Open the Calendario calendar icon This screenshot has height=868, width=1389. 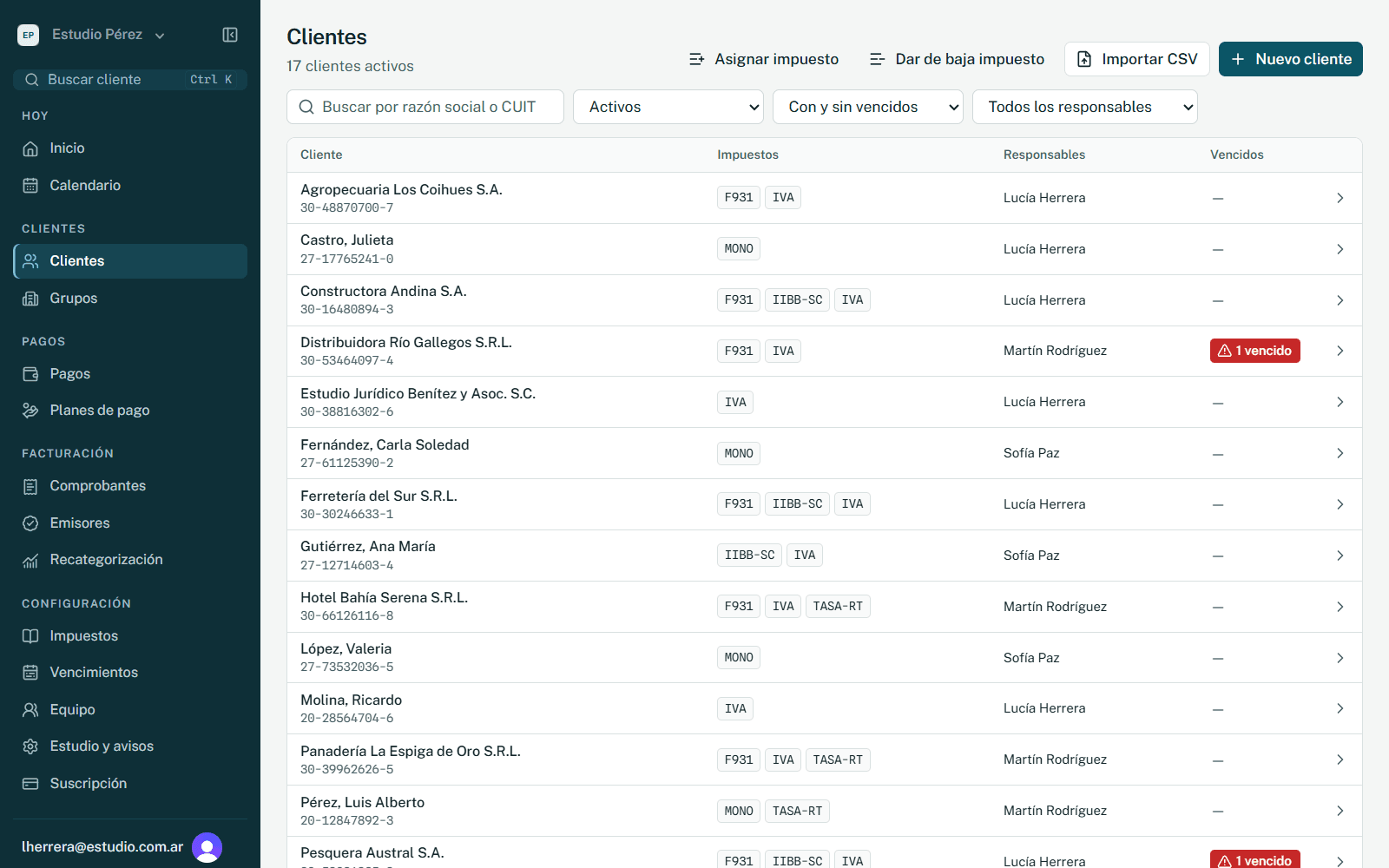(x=30, y=185)
